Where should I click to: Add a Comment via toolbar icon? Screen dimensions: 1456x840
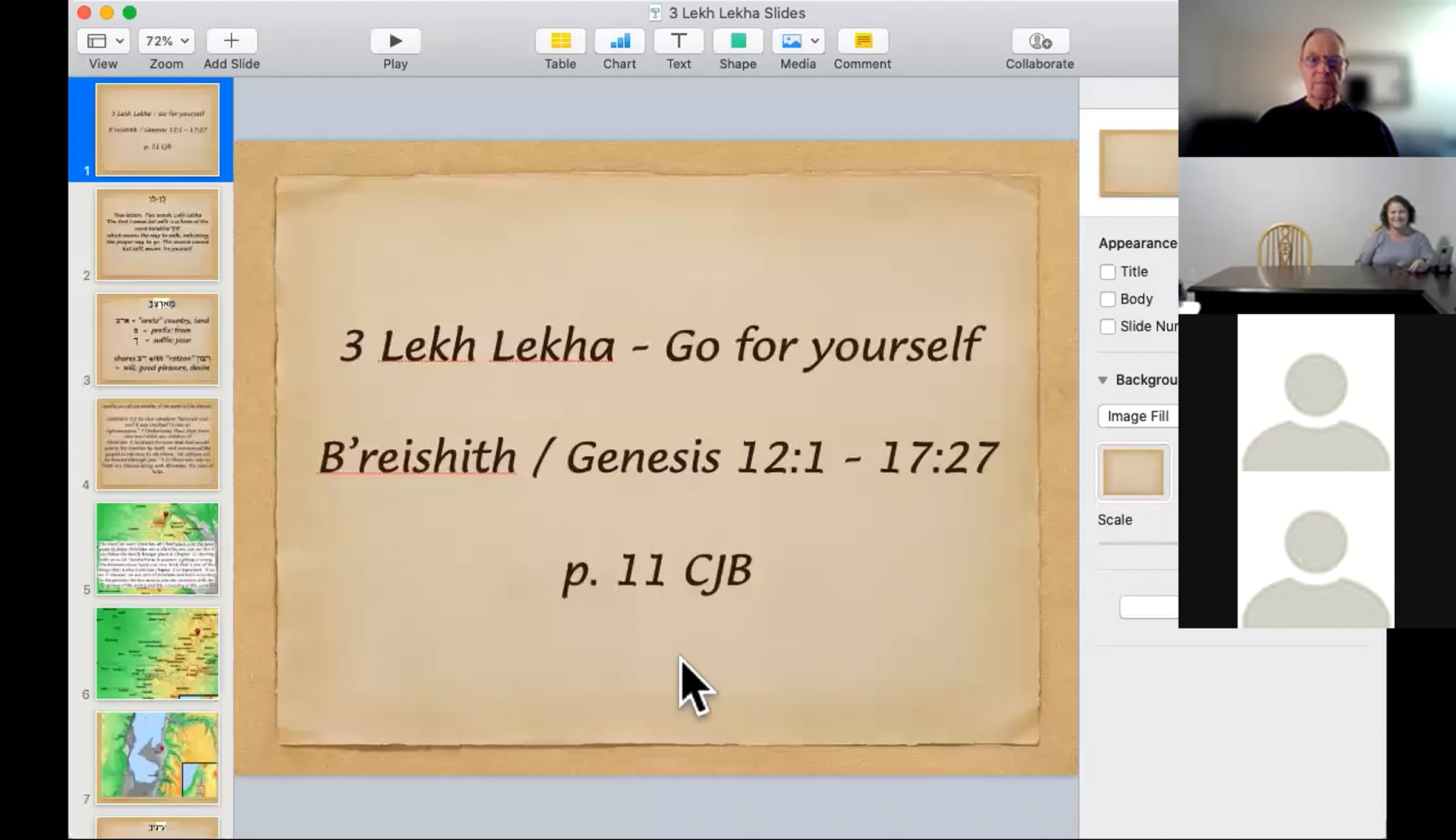click(863, 41)
